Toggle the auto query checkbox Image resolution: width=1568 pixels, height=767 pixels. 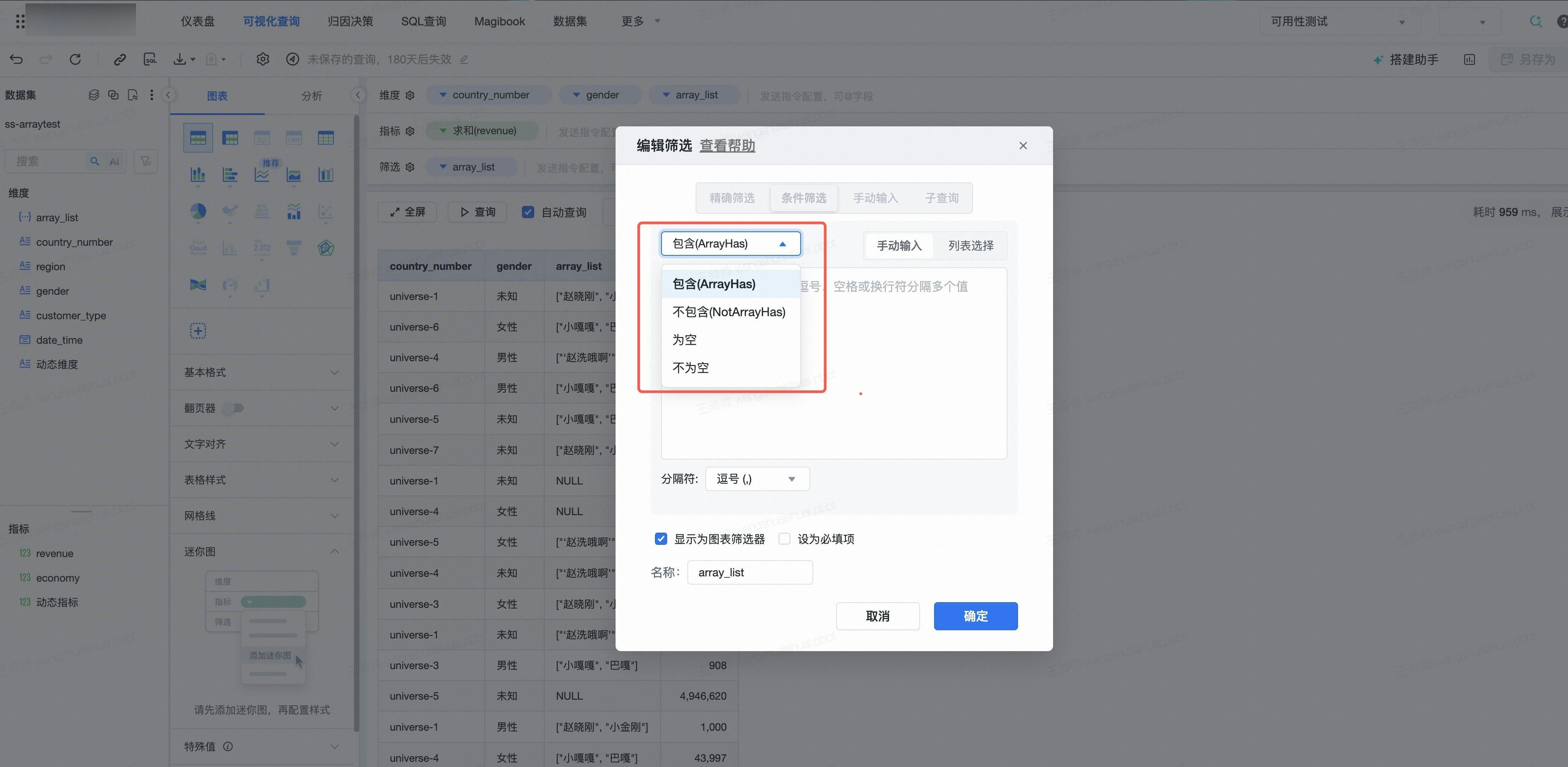click(x=528, y=212)
